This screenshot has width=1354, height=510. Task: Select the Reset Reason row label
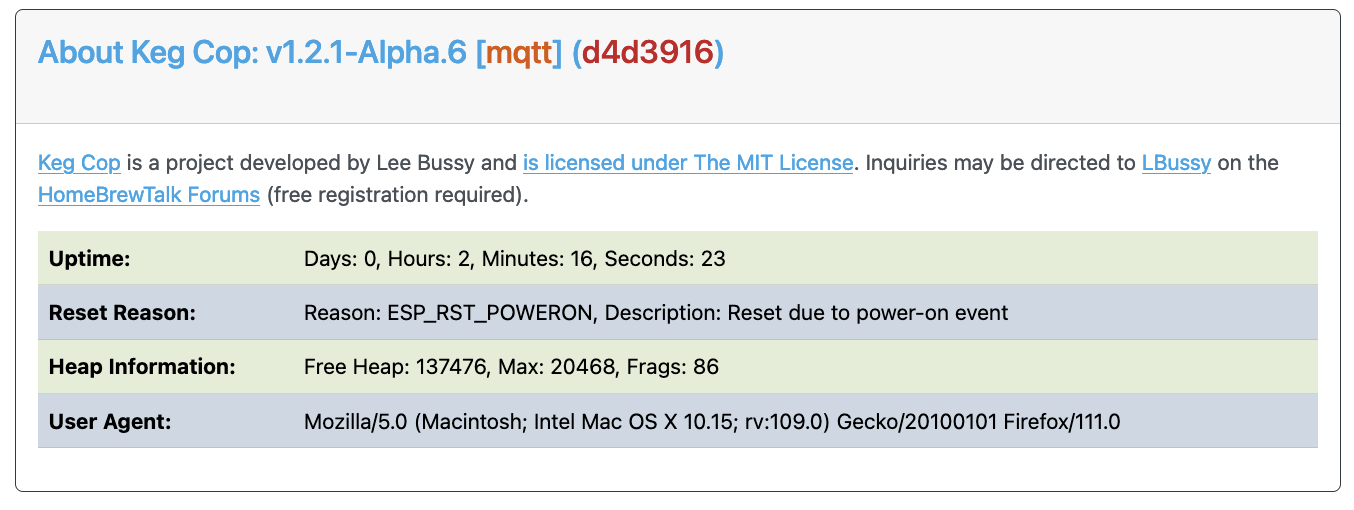122,313
